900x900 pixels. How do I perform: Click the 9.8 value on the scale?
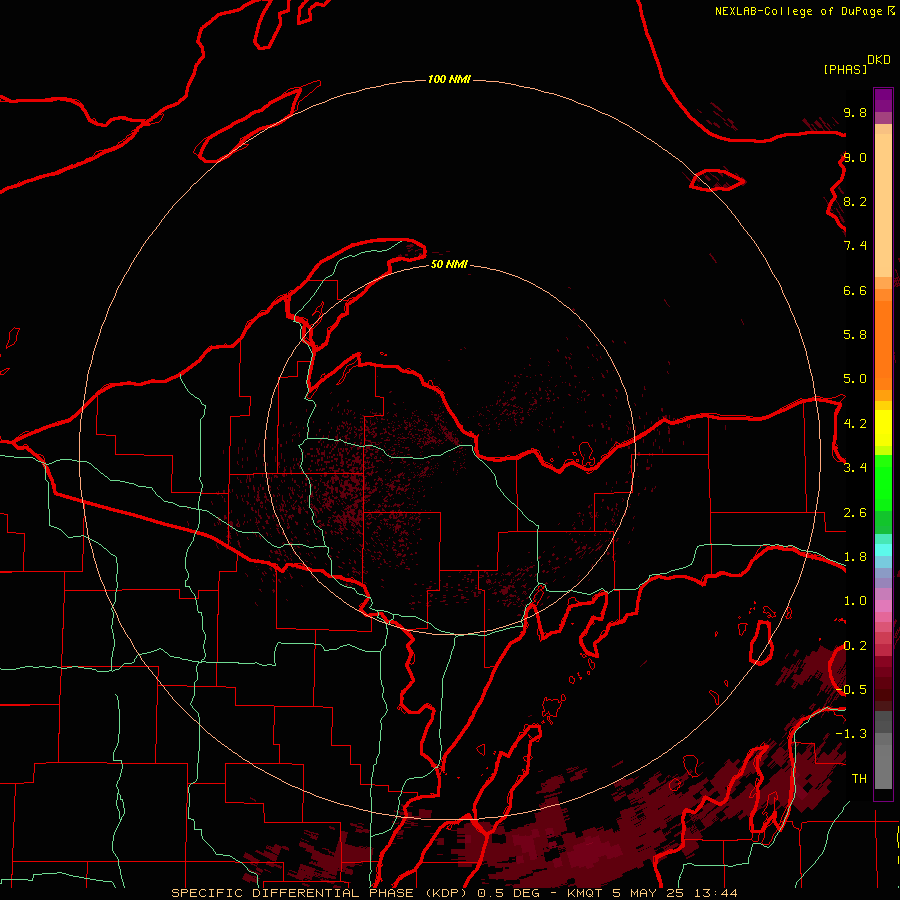pyautogui.click(x=855, y=112)
